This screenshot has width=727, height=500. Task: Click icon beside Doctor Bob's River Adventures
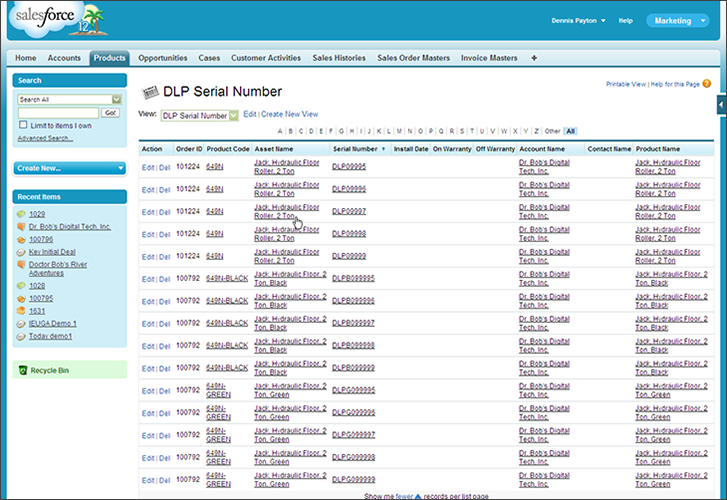click(21, 264)
